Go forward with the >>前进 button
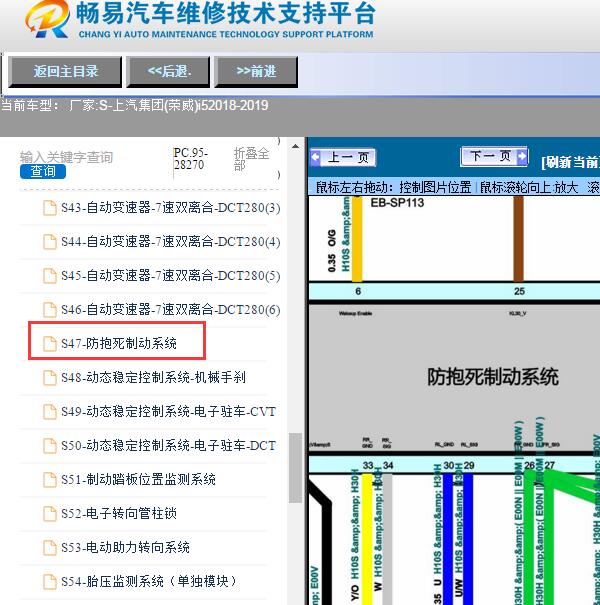600x605 pixels. coord(256,71)
